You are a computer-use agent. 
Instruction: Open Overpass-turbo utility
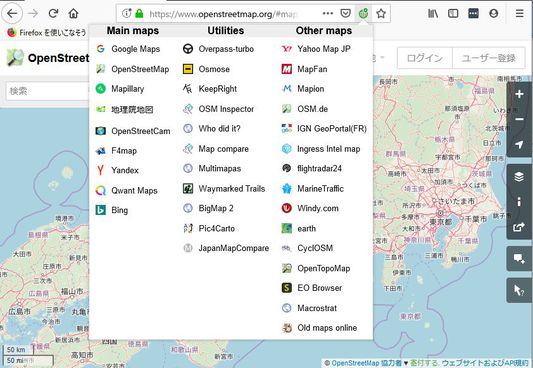point(218,49)
